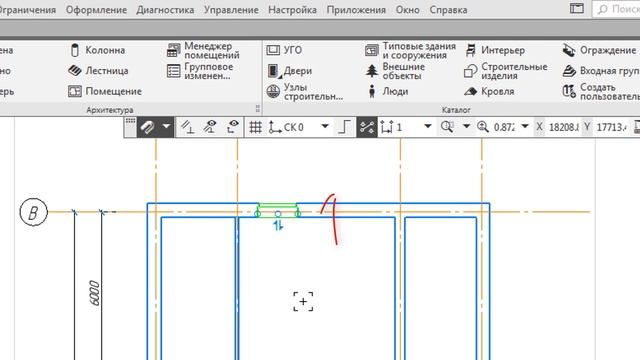Image resolution: width=640 pixels, height=360 pixels.
Task: Open Внешние объекты catalog
Action: pos(396,71)
